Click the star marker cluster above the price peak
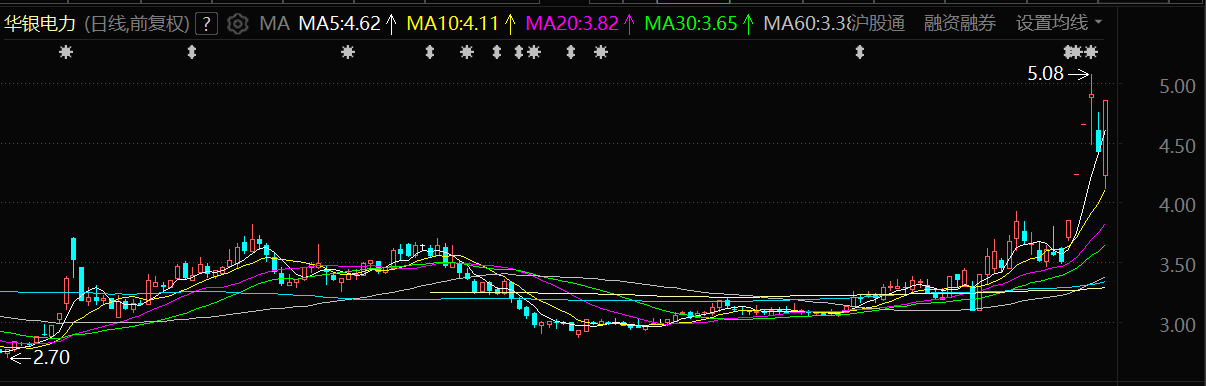 point(1080,52)
